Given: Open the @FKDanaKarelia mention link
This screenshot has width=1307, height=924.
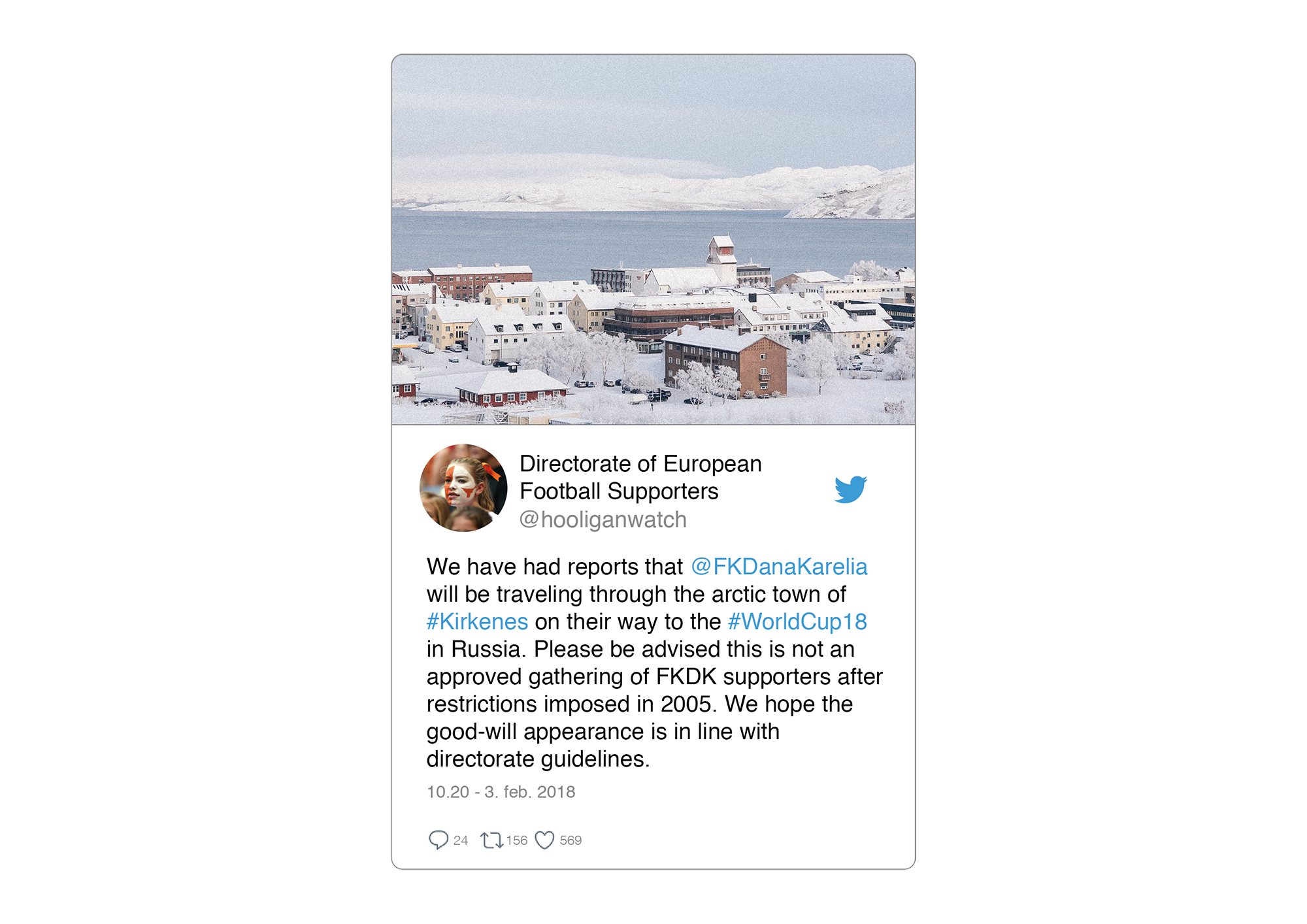Looking at the screenshot, I should click(x=779, y=567).
